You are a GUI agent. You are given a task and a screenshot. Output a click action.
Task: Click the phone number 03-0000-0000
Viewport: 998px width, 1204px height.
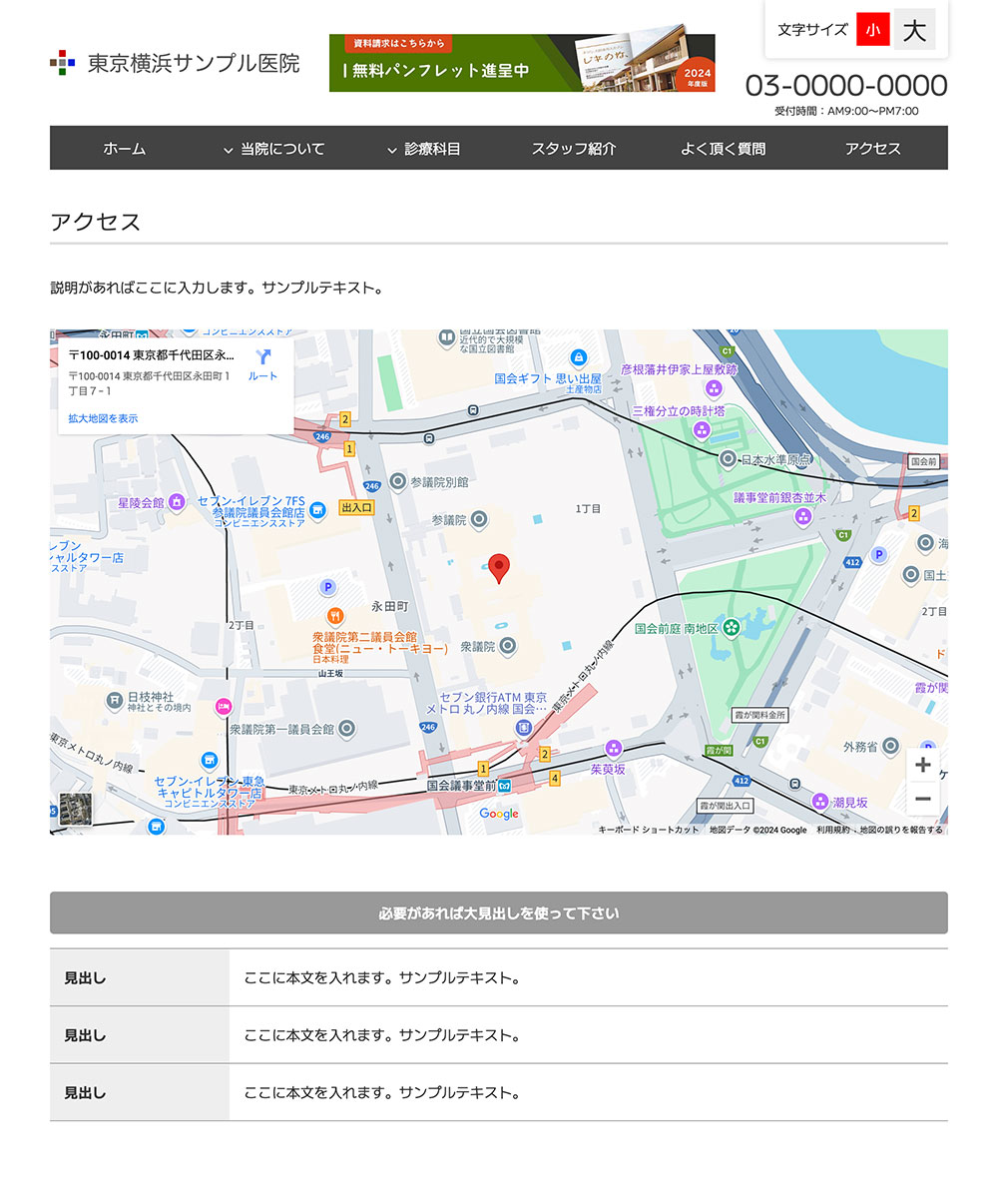click(x=846, y=86)
